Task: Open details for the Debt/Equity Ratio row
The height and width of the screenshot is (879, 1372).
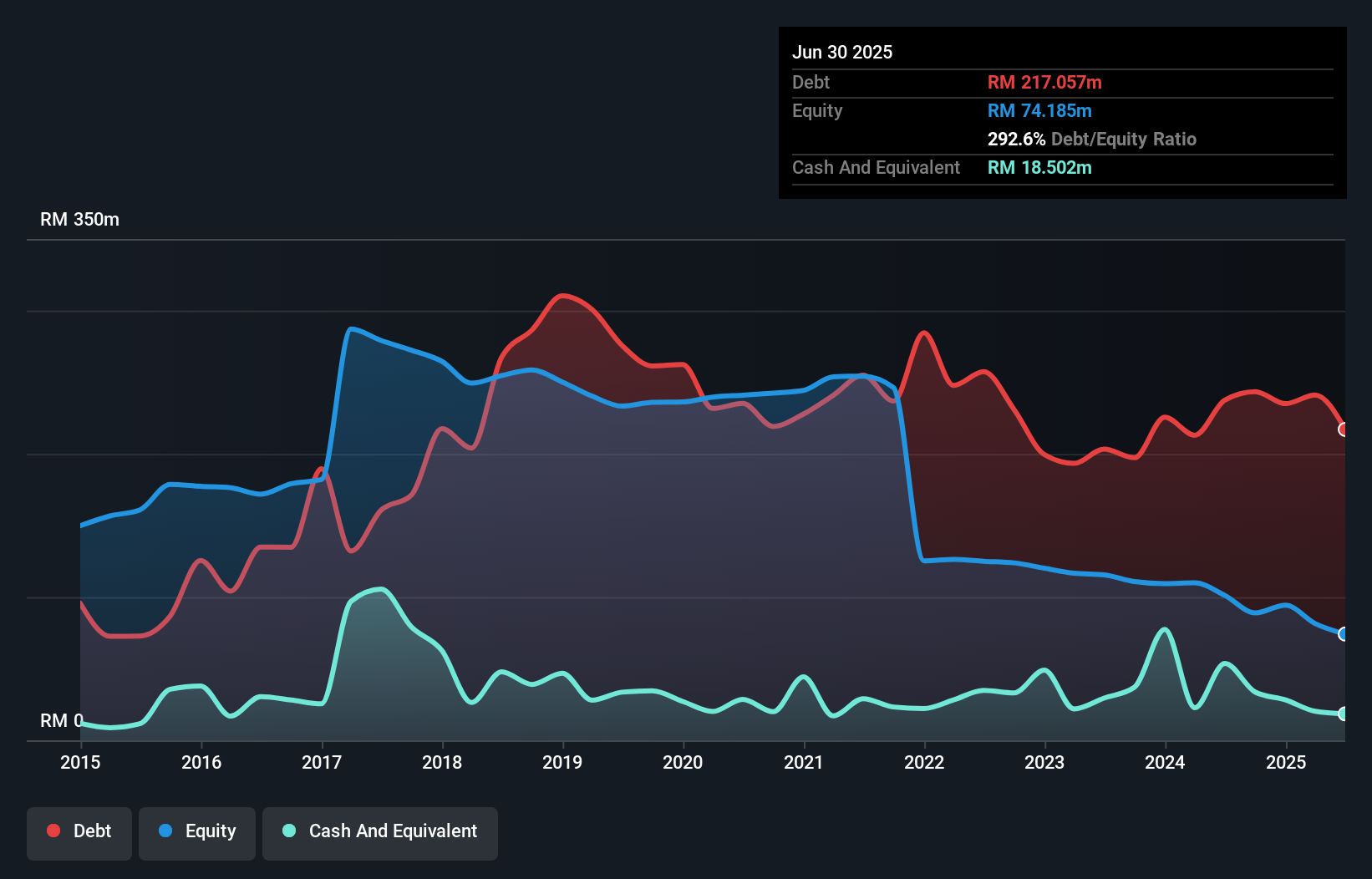Action: pos(1091,139)
